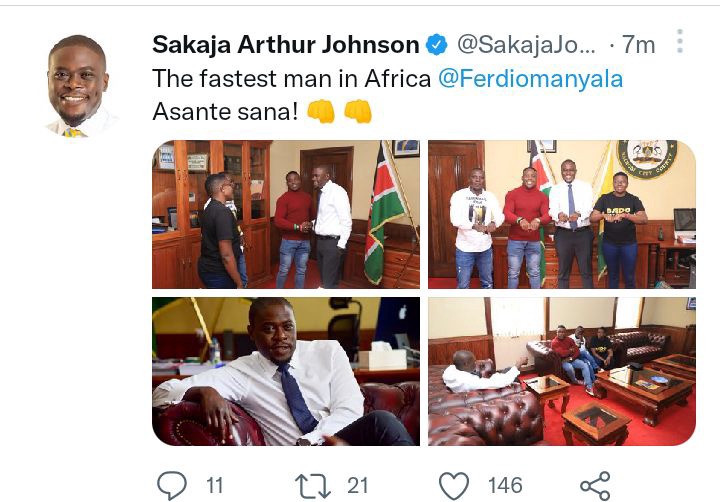Click the @SakajaJo... handle

[x=526, y=45]
